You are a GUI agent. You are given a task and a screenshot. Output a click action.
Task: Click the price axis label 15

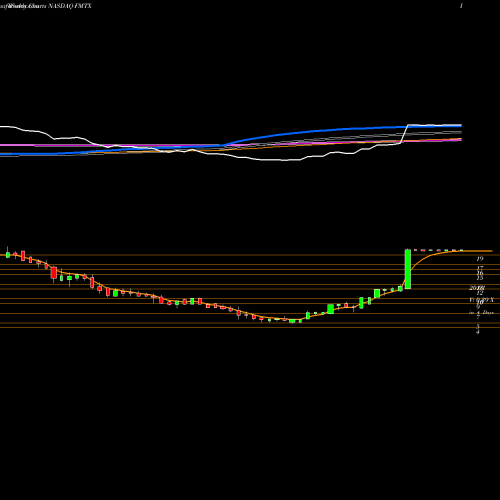click(x=480, y=278)
